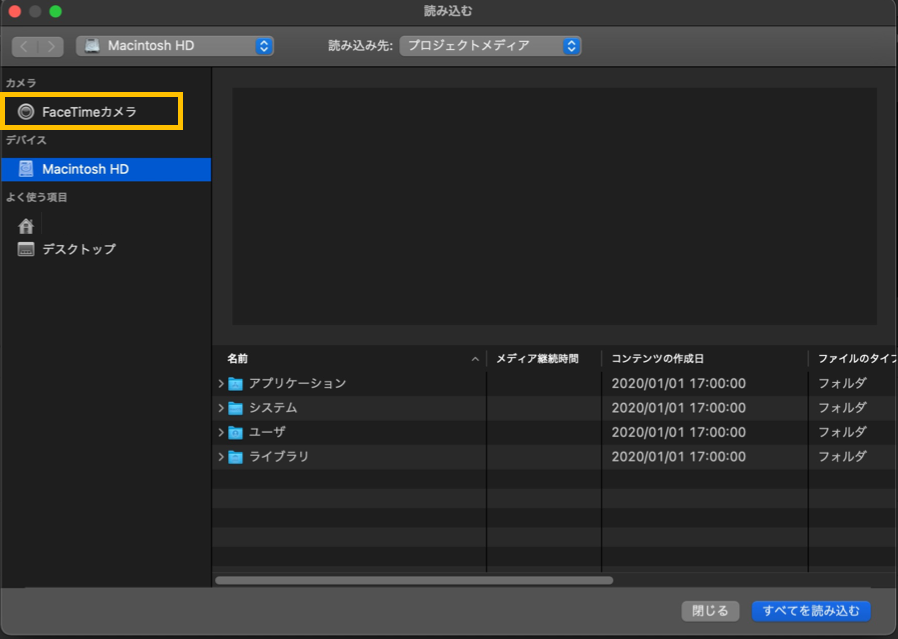Expand the システム folder
This screenshot has height=639, width=898.
tap(221, 408)
